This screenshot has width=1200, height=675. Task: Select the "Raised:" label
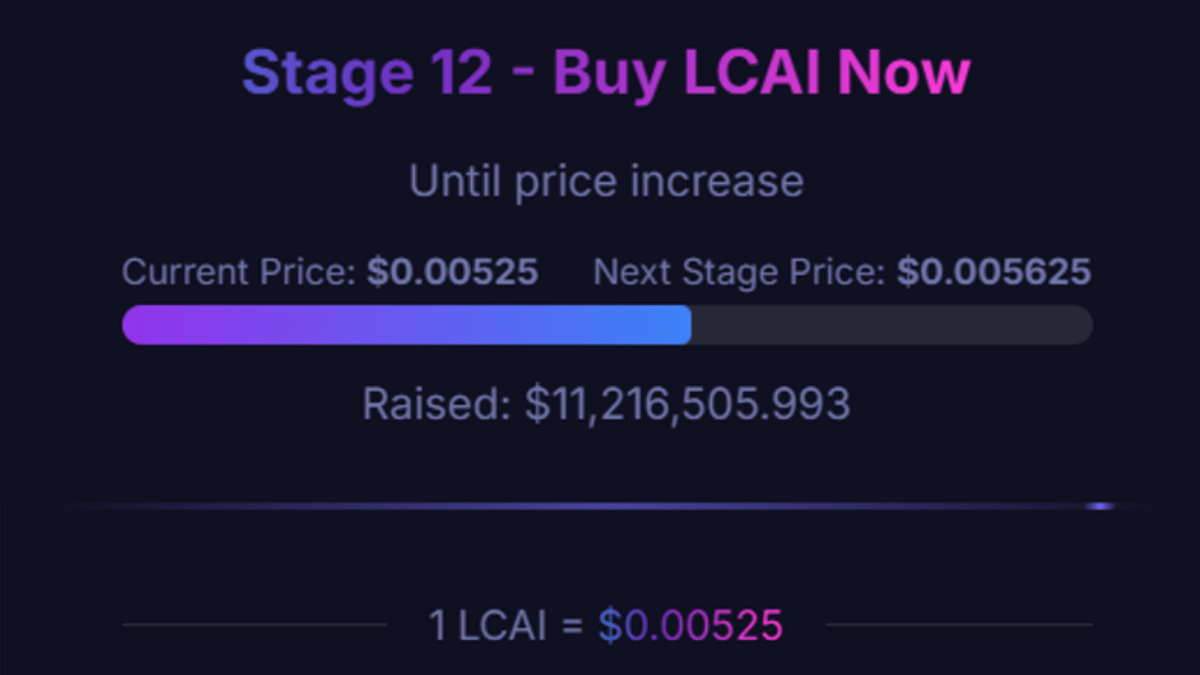pos(436,403)
